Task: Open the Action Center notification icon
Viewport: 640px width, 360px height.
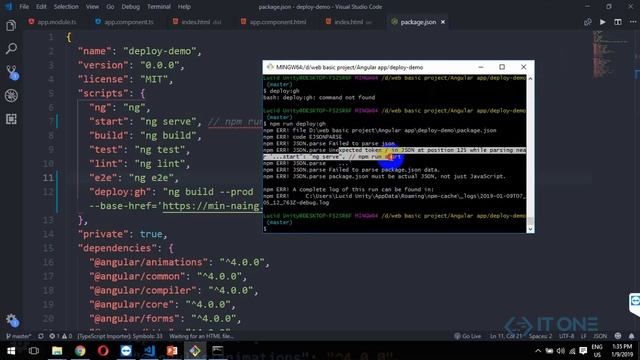Action: point(583,351)
